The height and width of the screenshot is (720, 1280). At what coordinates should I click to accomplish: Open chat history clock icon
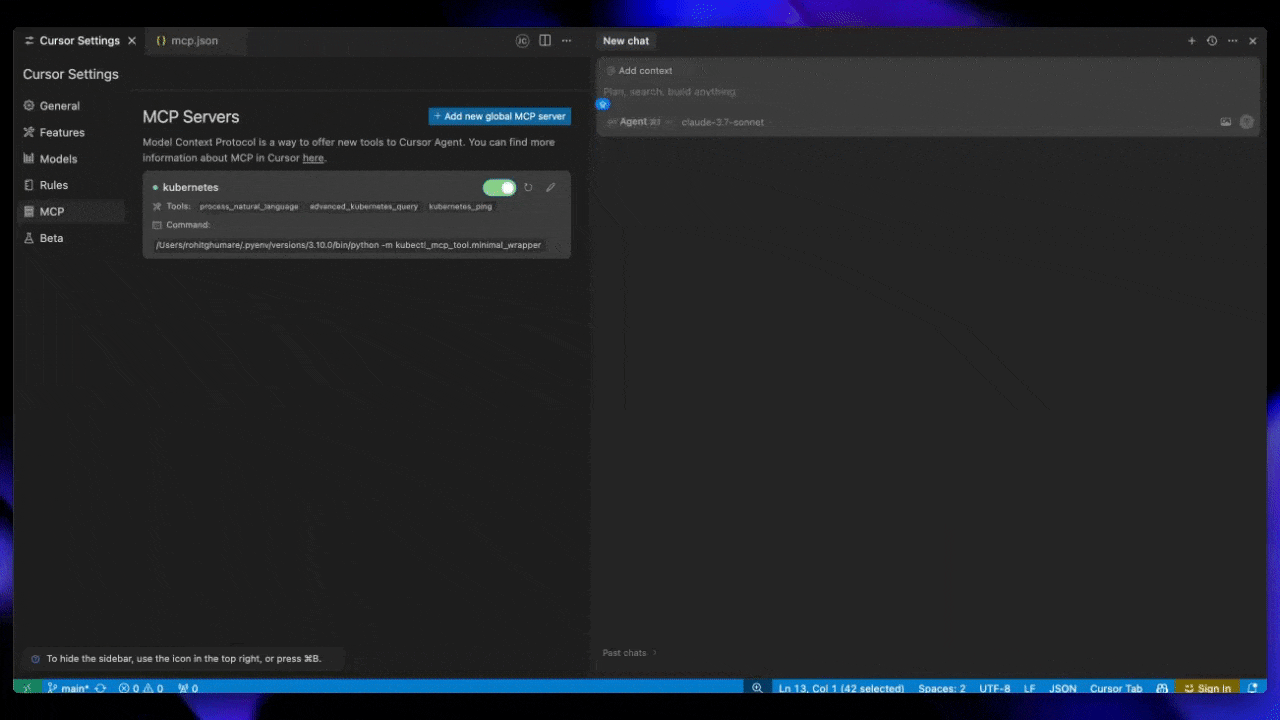(1212, 41)
